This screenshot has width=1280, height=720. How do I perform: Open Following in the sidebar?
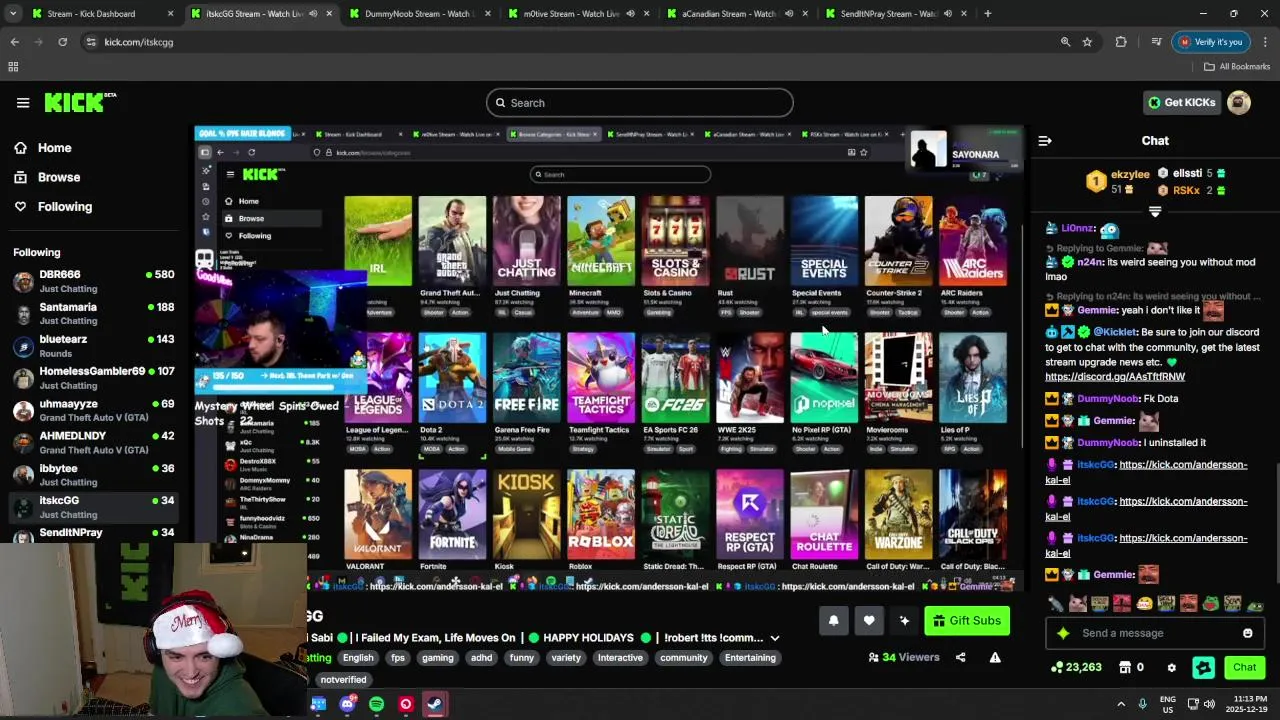tap(65, 206)
